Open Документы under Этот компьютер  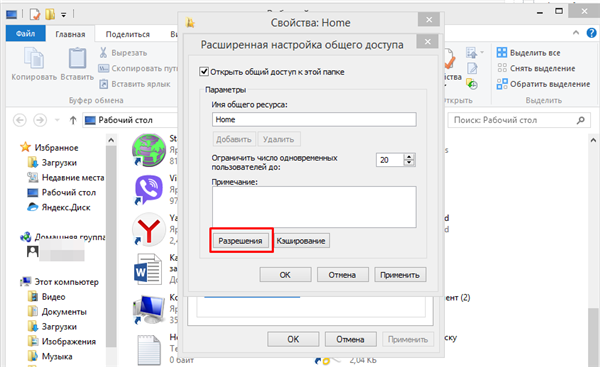57,312
